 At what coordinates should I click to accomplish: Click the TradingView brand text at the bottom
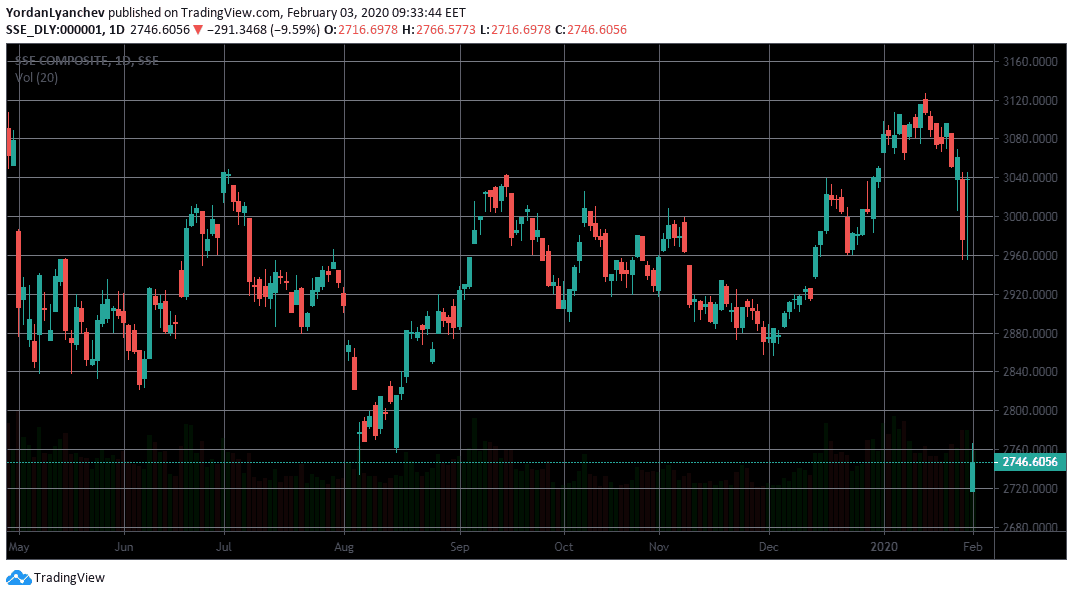pyautogui.click(x=69, y=578)
